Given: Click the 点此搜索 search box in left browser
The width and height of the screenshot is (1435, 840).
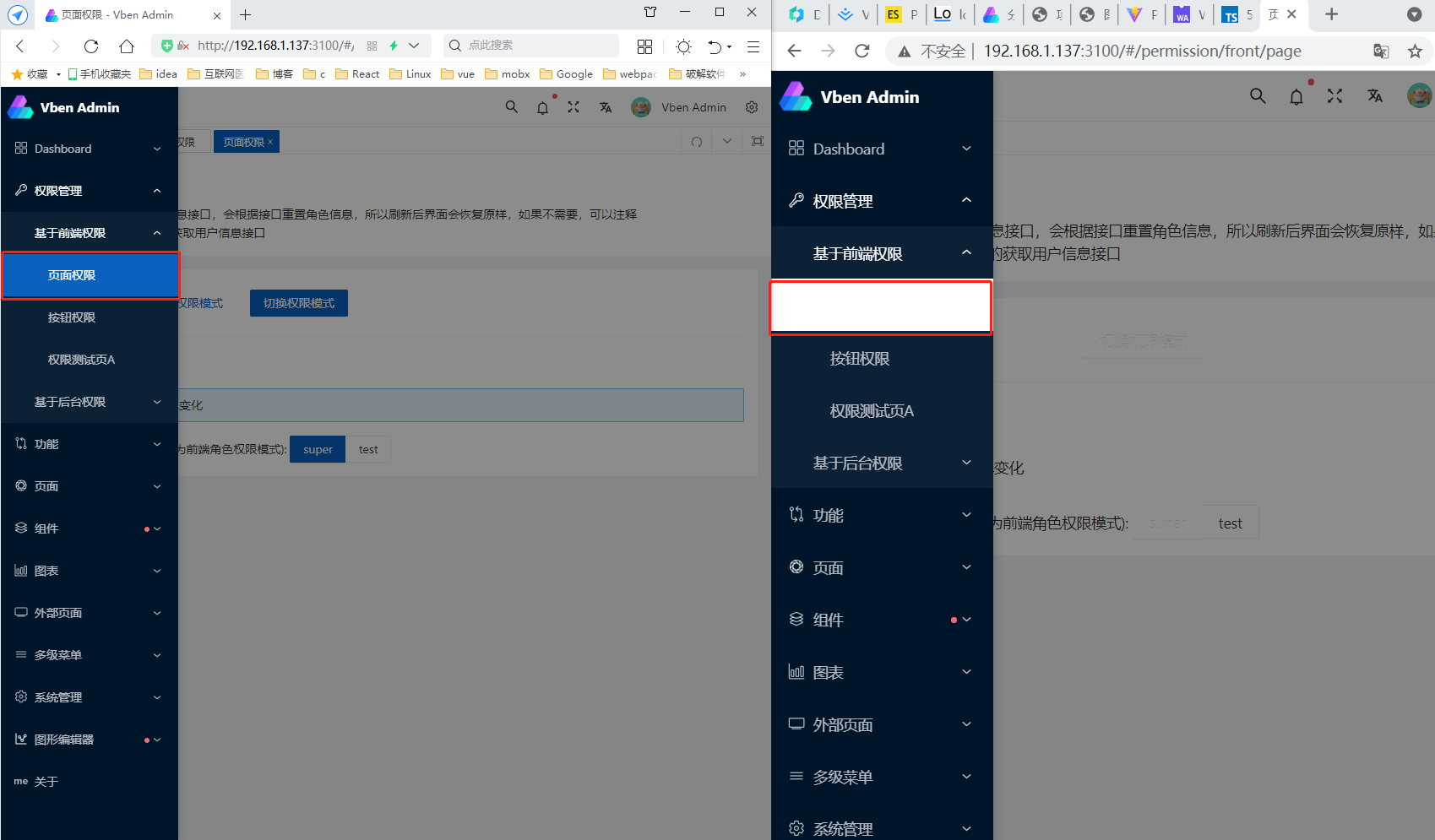Looking at the screenshot, I should click(x=532, y=46).
